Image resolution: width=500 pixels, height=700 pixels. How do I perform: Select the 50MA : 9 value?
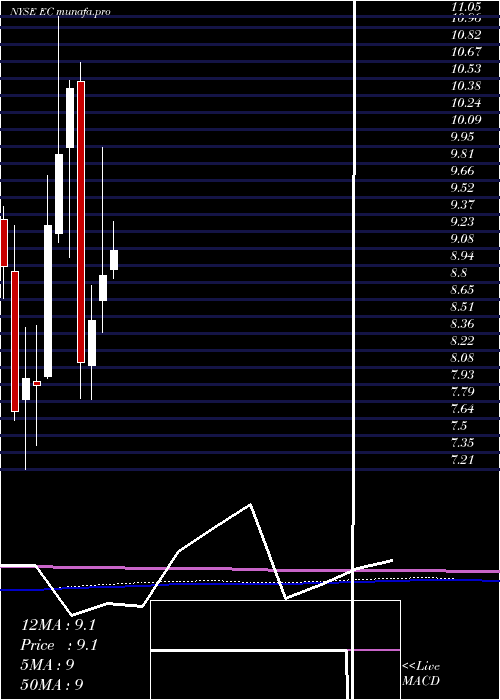(52, 684)
